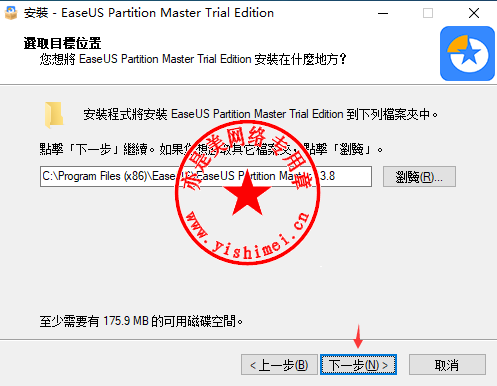The image size is (497, 386).
Task: Focus the C:\Program Files (x86) path field
Action: pyautogui.click(x=206, y=176)
